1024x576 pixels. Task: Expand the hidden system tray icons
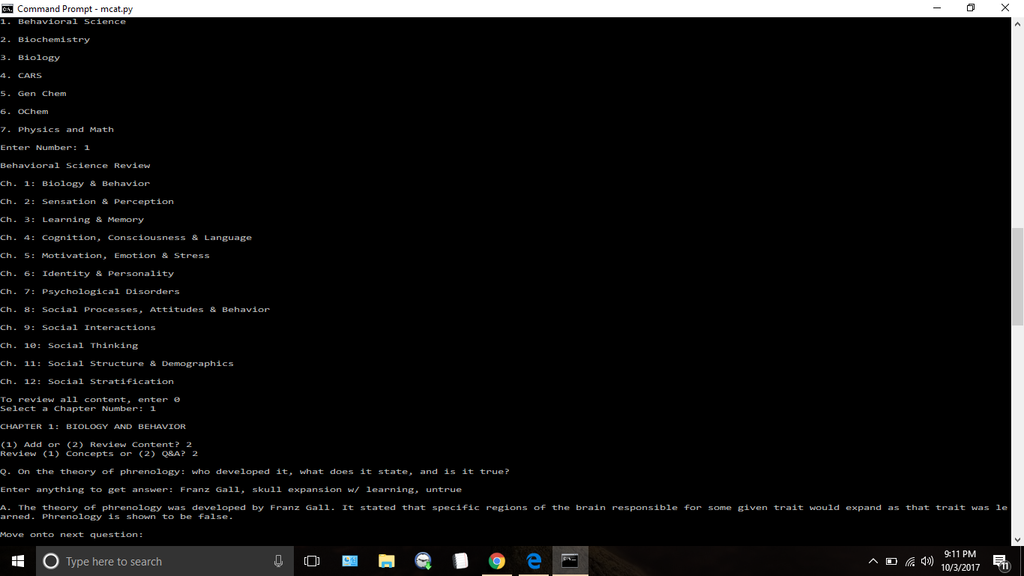tap(873, 561)
